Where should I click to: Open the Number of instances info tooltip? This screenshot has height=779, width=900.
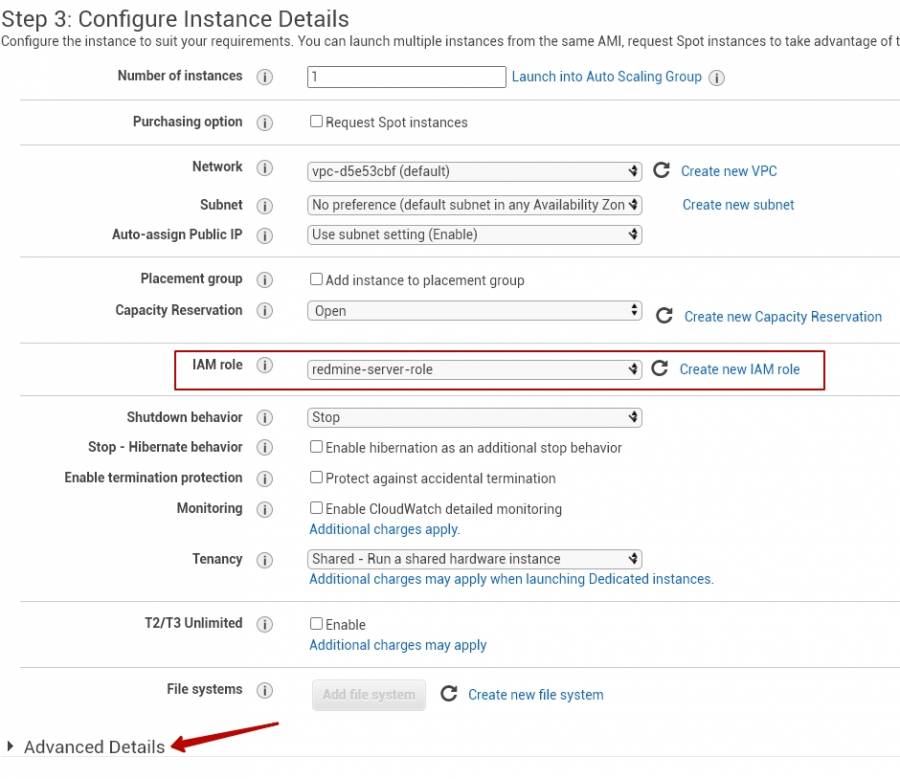[x=265, y=76]
